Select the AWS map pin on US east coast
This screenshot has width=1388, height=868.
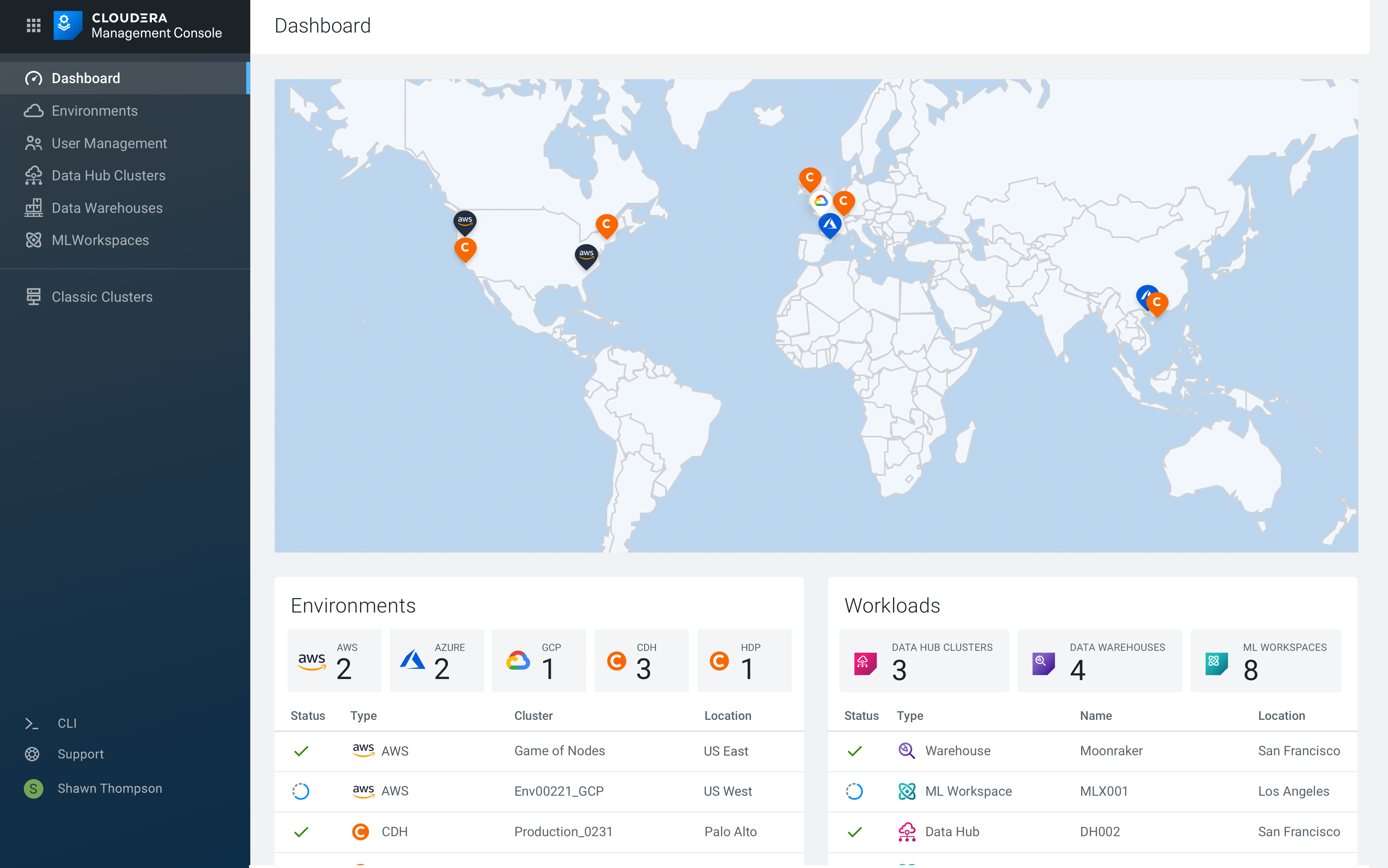click(586, 256)
